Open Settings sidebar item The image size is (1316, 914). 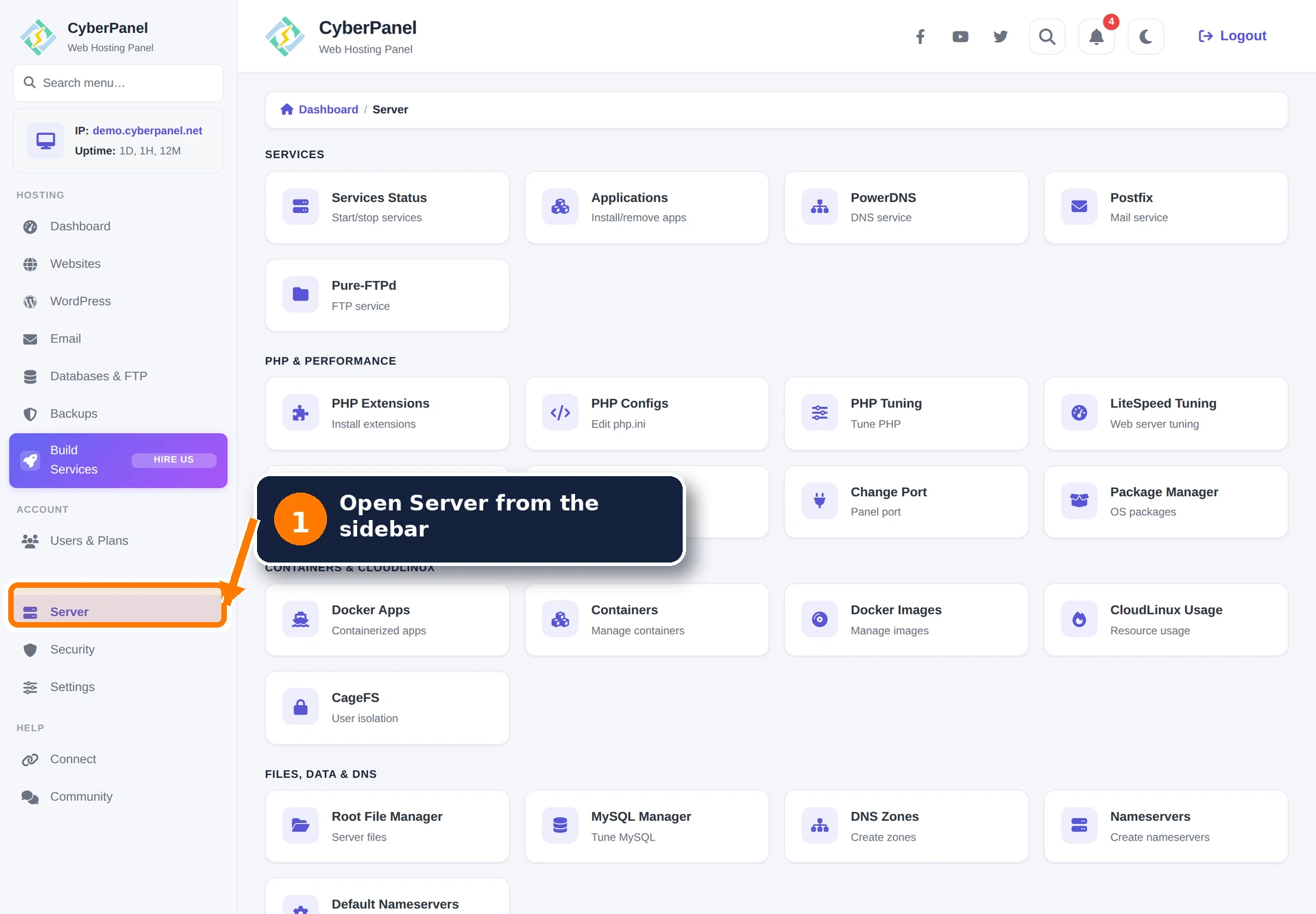[119, 687]
